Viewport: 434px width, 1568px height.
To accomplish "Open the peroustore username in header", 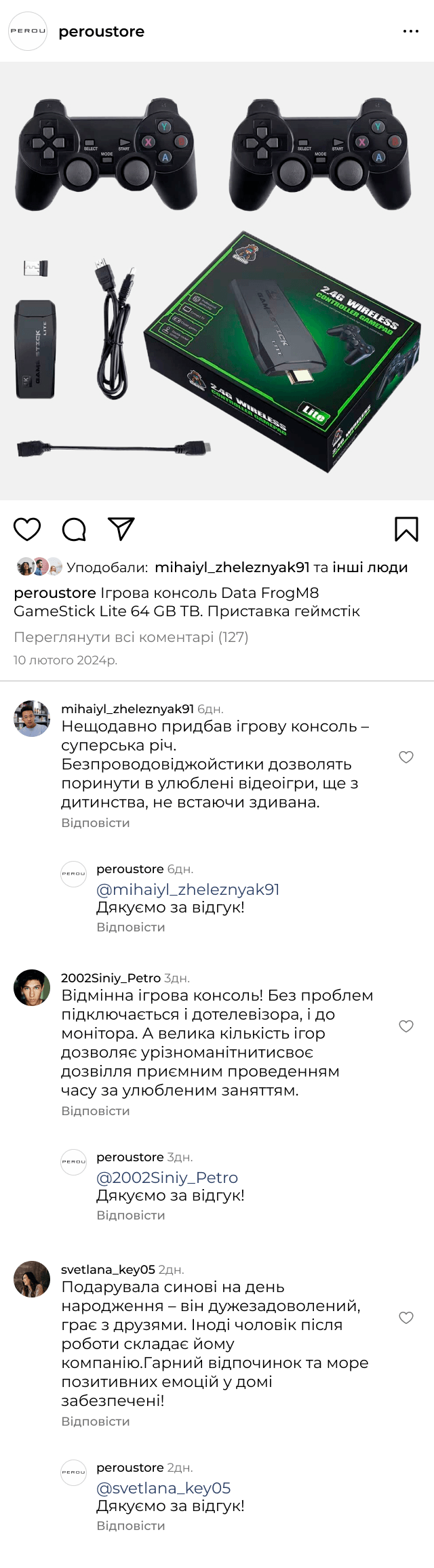I will (x=102, y=32).
